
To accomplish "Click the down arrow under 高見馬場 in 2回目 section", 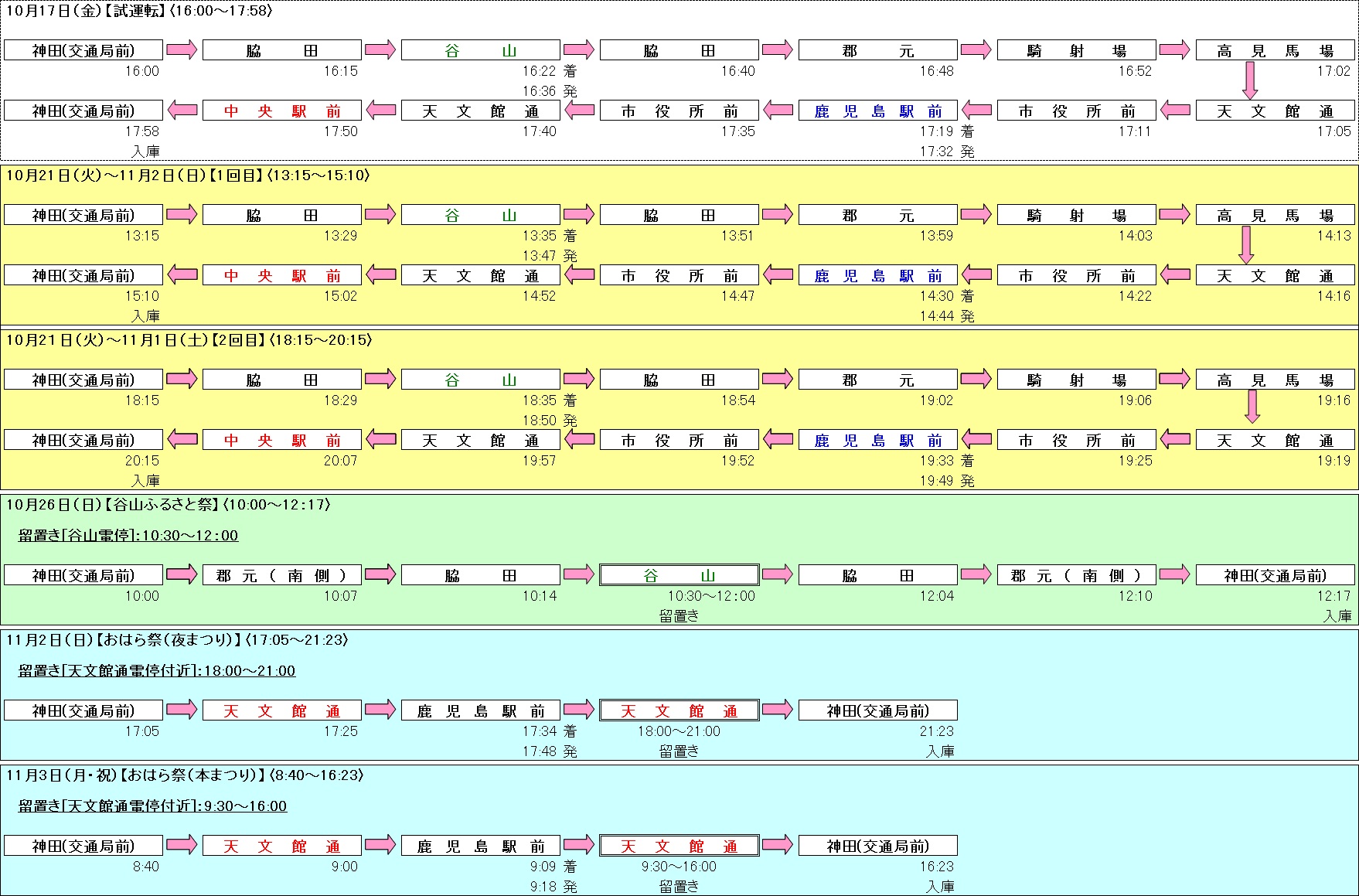I will pos(1252,407).
